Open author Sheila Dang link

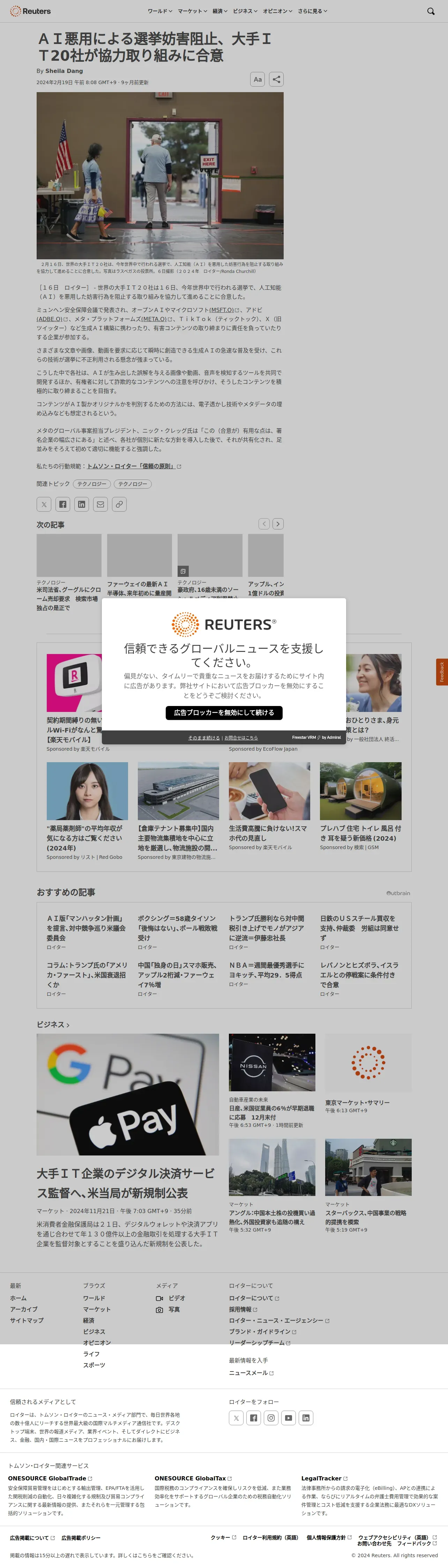coord(64,70)
